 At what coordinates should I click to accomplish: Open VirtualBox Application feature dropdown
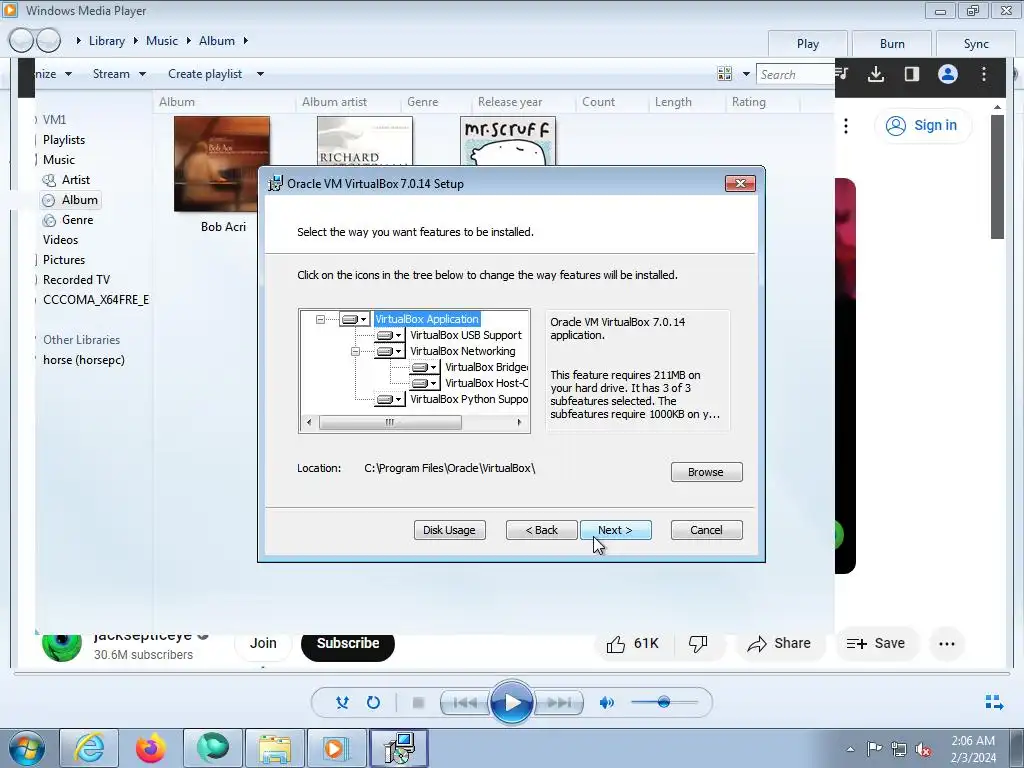click(x=355, y=319)
